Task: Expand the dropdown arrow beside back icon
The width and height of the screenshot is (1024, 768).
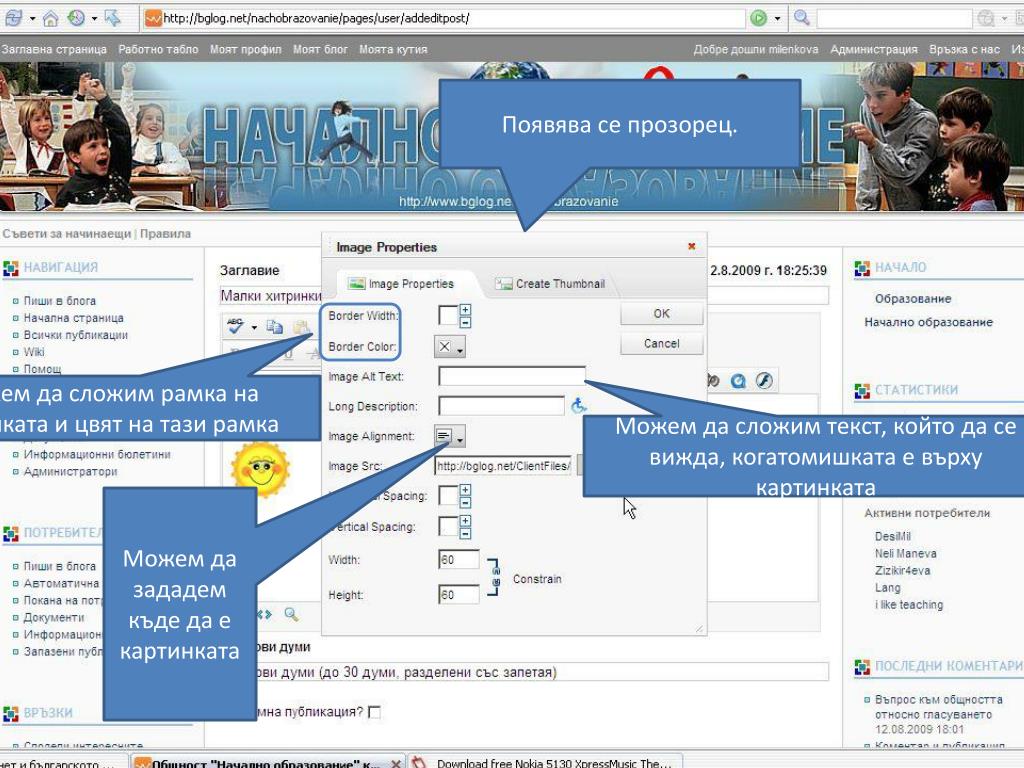Action: pyautogui.click(x=32, y=18)
